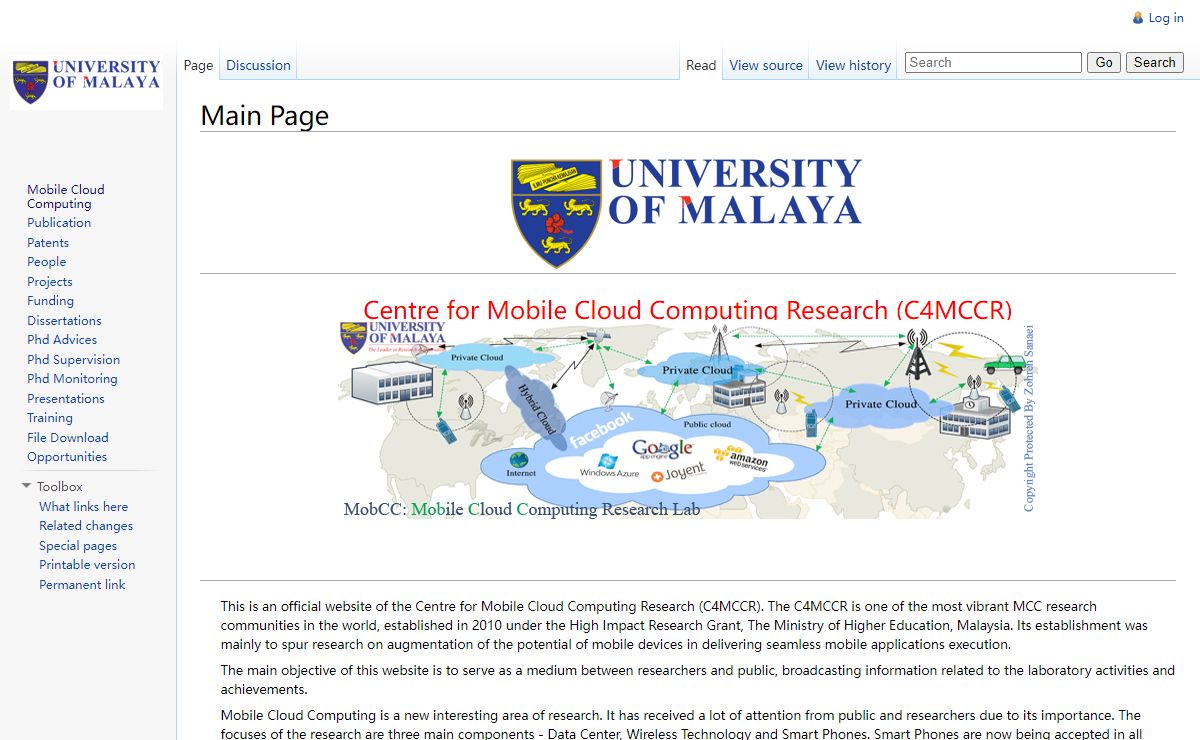
Task: Open the View history tab
Action: pyautogui.click(x=853, y=65)
